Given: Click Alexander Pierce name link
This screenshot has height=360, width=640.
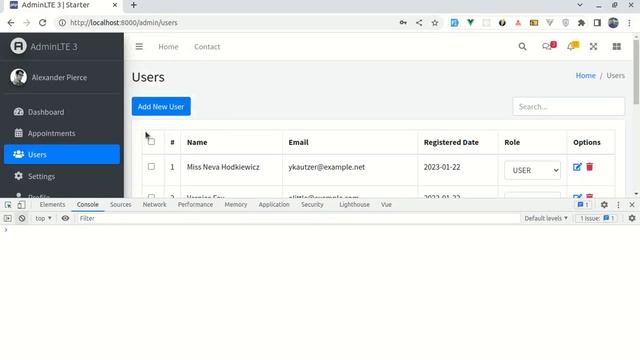Looking at the screenshot, I should [59, 77].
